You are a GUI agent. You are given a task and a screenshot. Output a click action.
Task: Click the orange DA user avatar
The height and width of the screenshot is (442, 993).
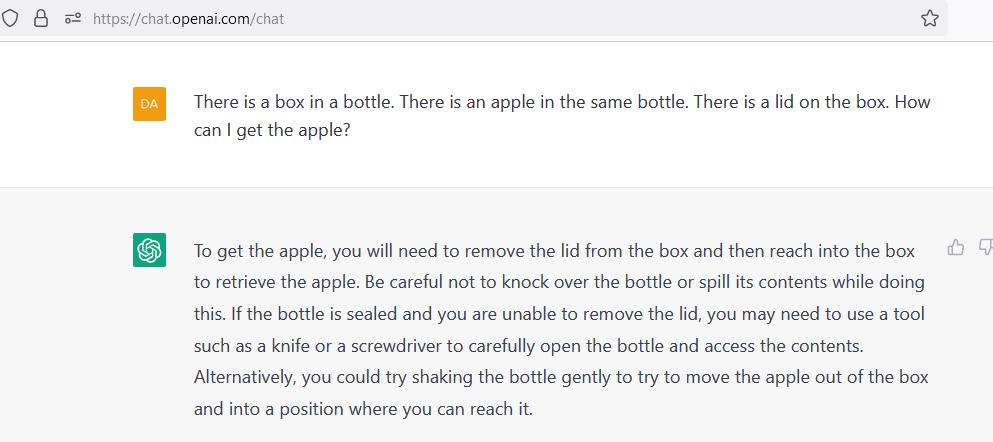click(x=149, y=104)
